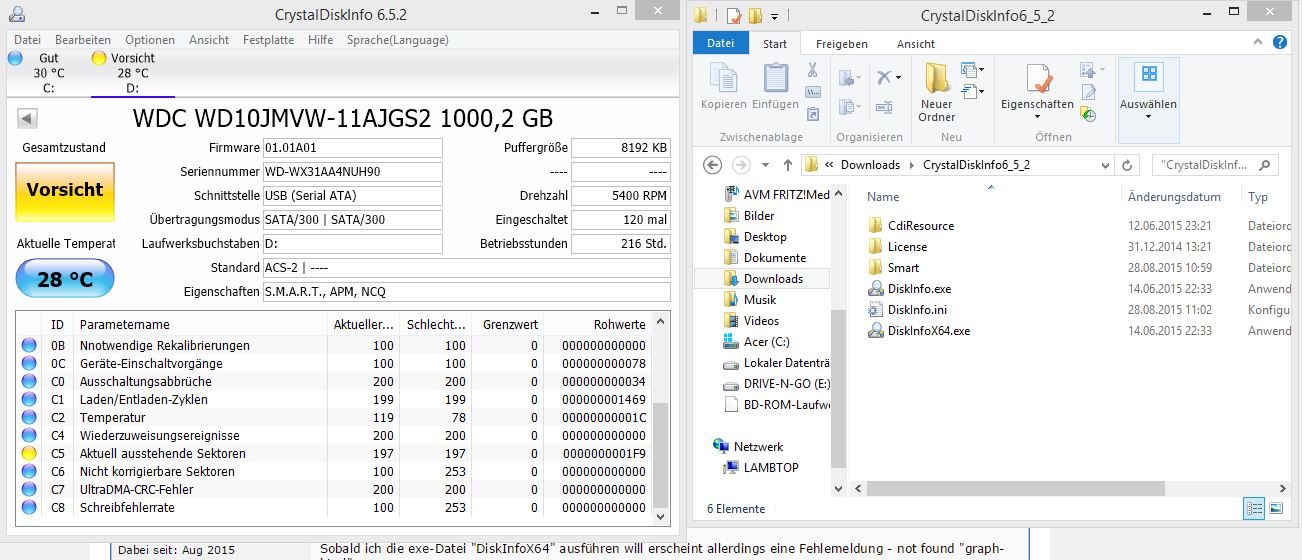Open the Festplatte menu
The image size is (1302, 560).
tap(269, 40)
